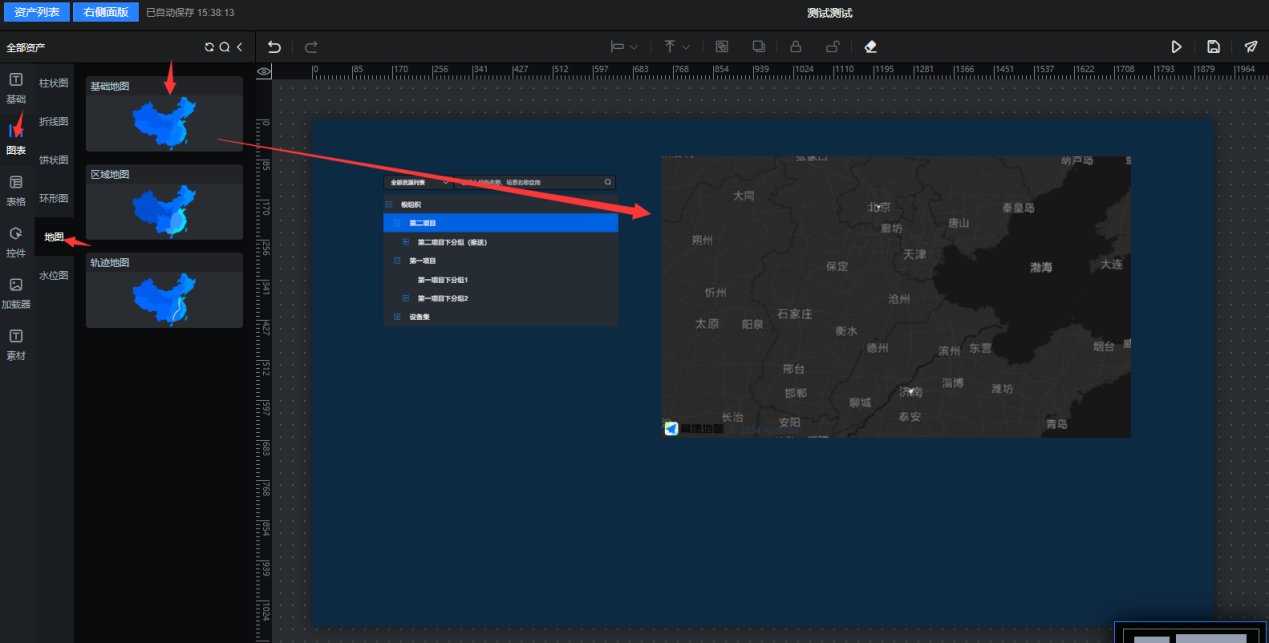
Task: Open the 表格 table category in sidebar
Action: coord(16,189)
